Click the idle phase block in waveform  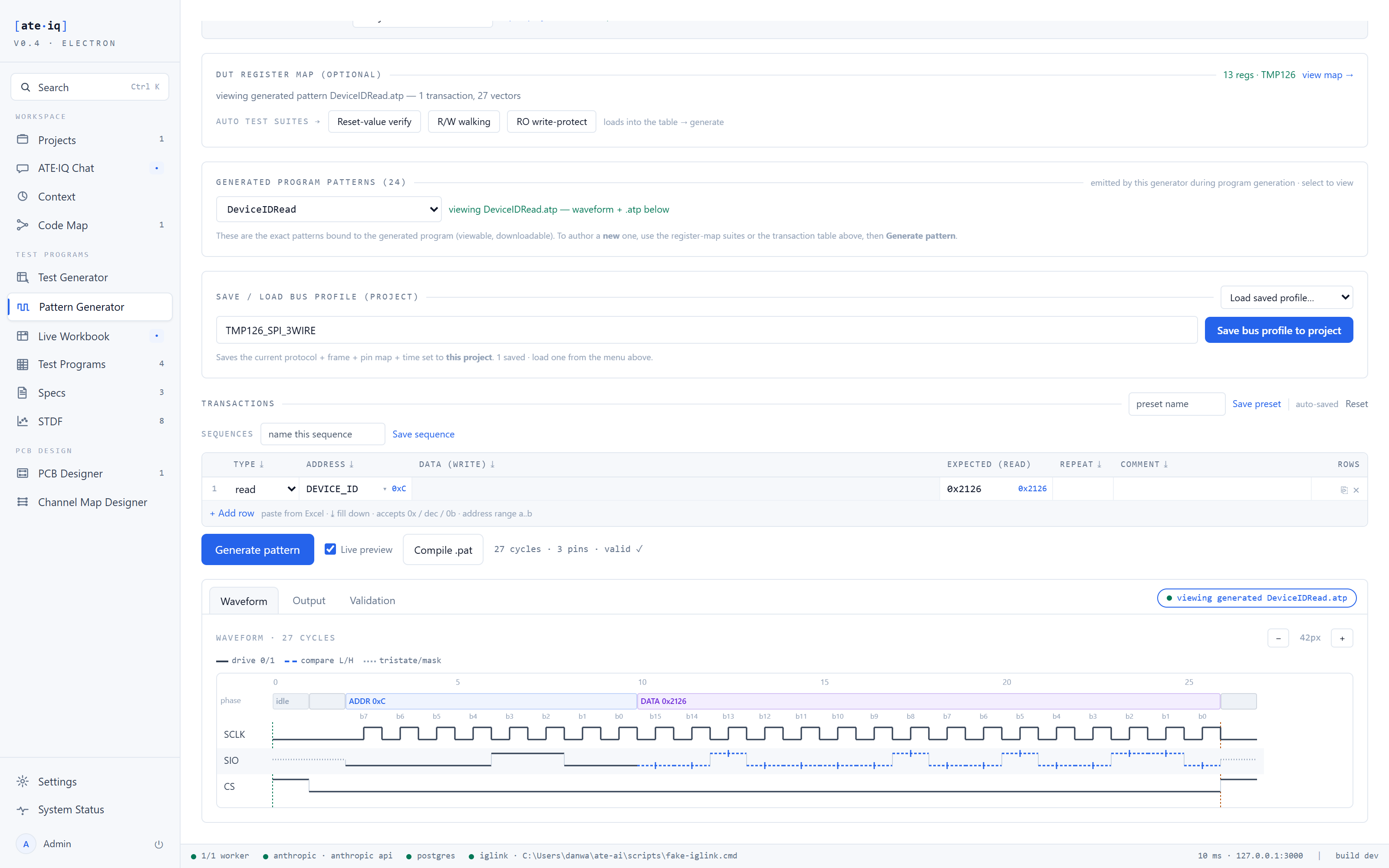pos(290,701)
